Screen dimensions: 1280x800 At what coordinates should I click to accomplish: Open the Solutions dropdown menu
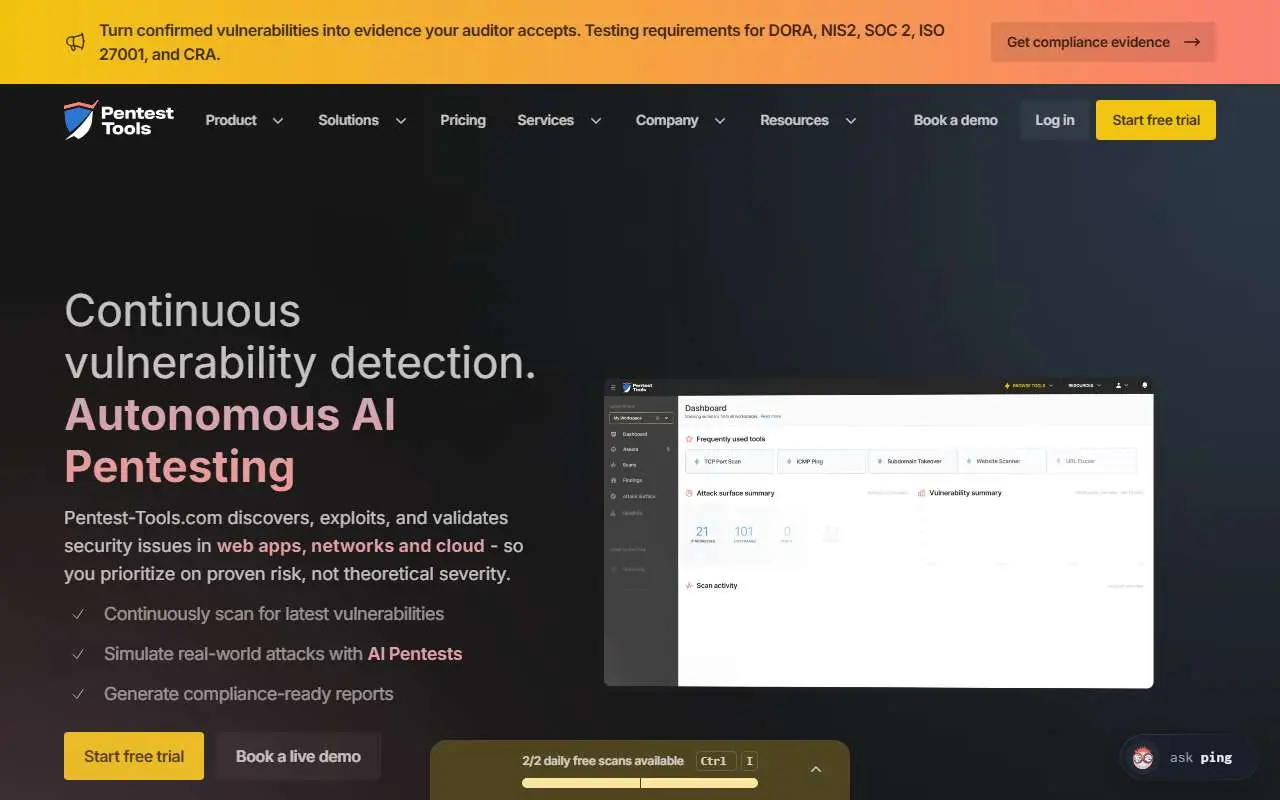[363, 120]
